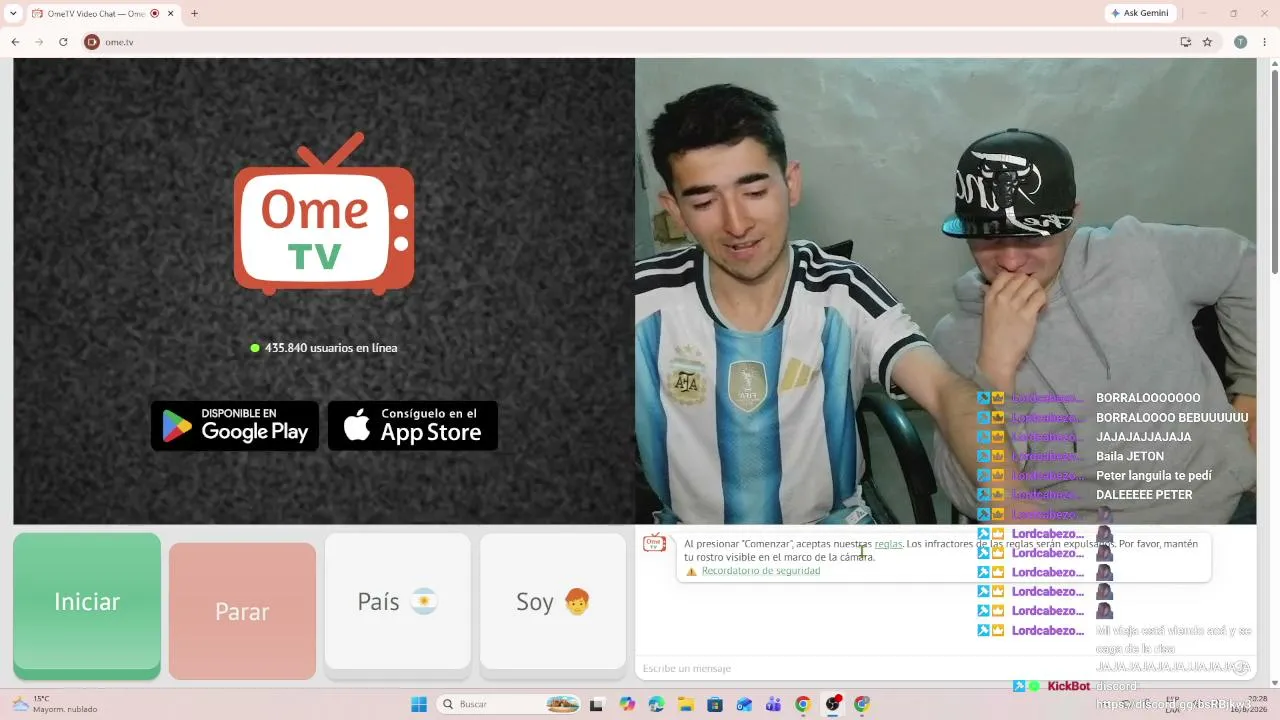Image resolution: width=1280 pixels, height=720 pixels.
Task: Open the Windows Start menu
Action: (419, 704)
